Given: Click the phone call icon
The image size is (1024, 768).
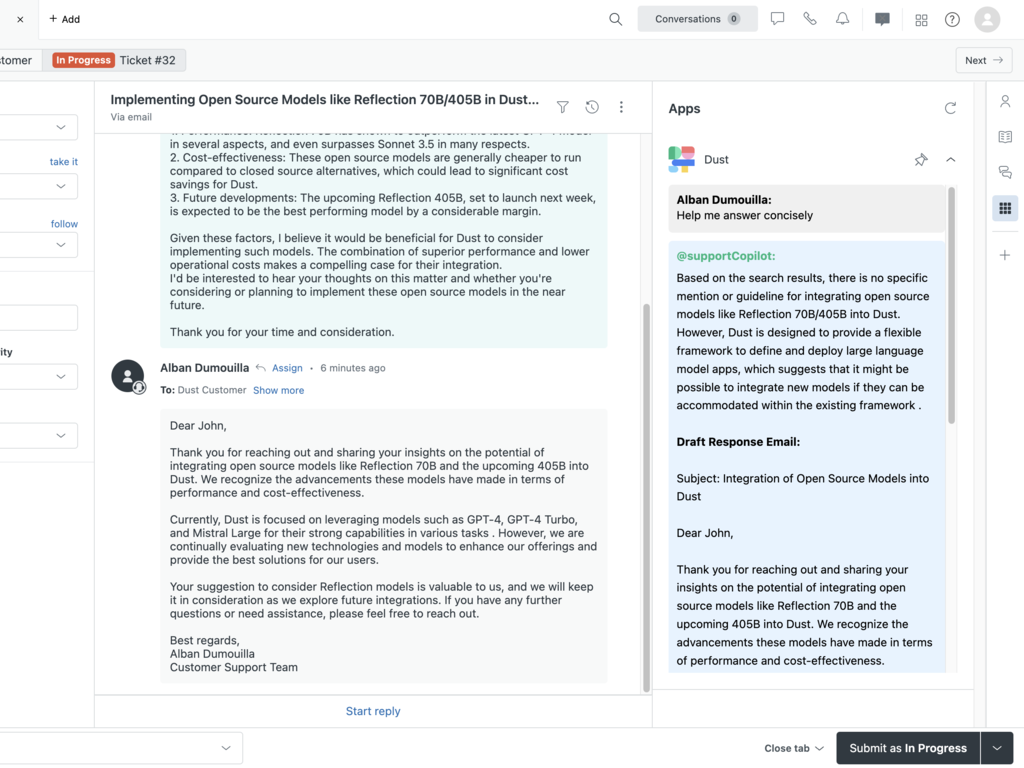Looking at the screenshot, I should coord(810,19).
